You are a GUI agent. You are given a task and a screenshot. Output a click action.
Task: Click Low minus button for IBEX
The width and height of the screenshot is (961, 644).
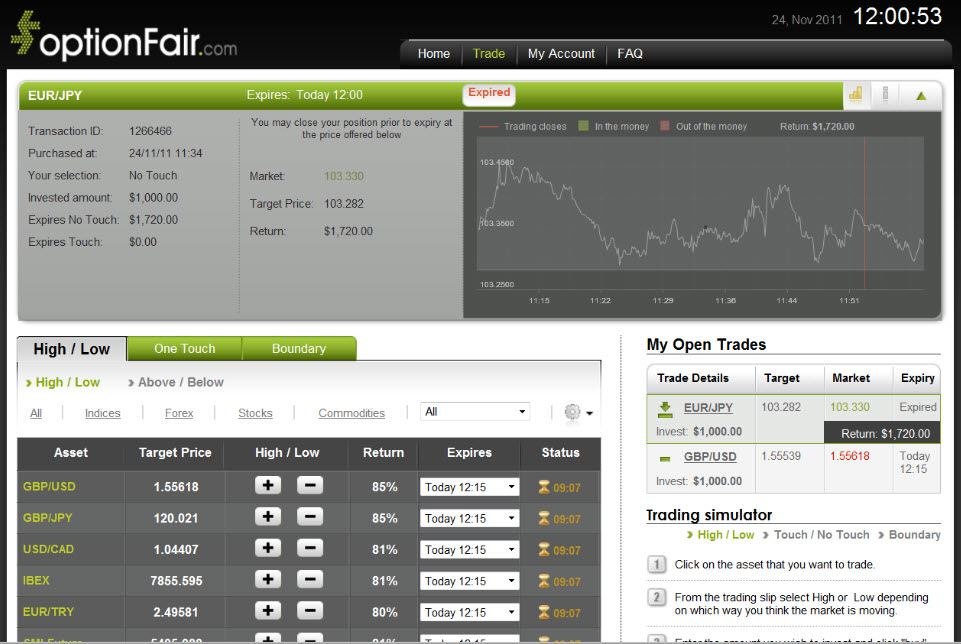(x=310, y=579)
